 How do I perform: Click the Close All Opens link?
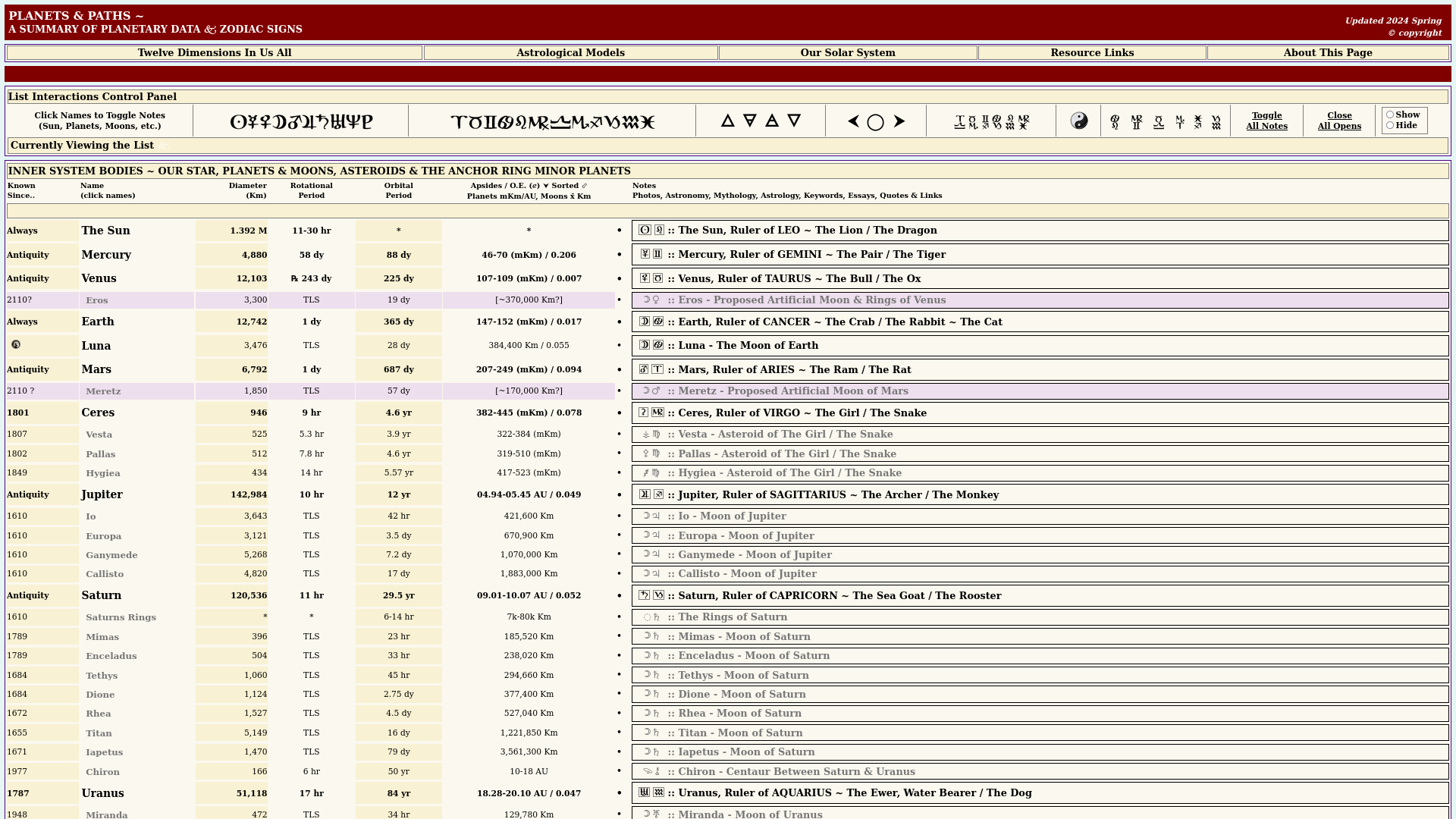click(1339, 121)
